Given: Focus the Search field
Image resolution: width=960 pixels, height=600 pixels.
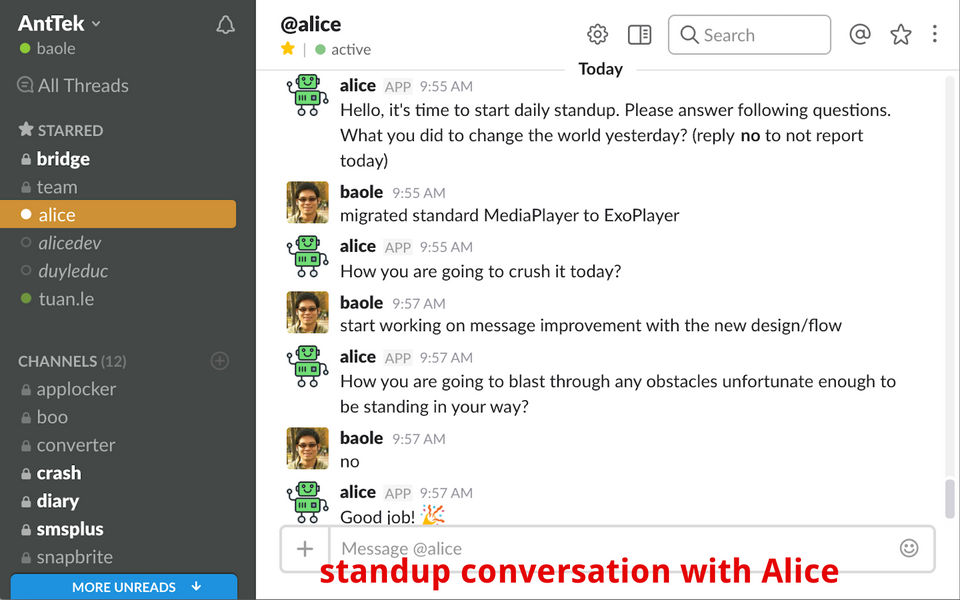Looking at the screenshot, I should [749, 35].
